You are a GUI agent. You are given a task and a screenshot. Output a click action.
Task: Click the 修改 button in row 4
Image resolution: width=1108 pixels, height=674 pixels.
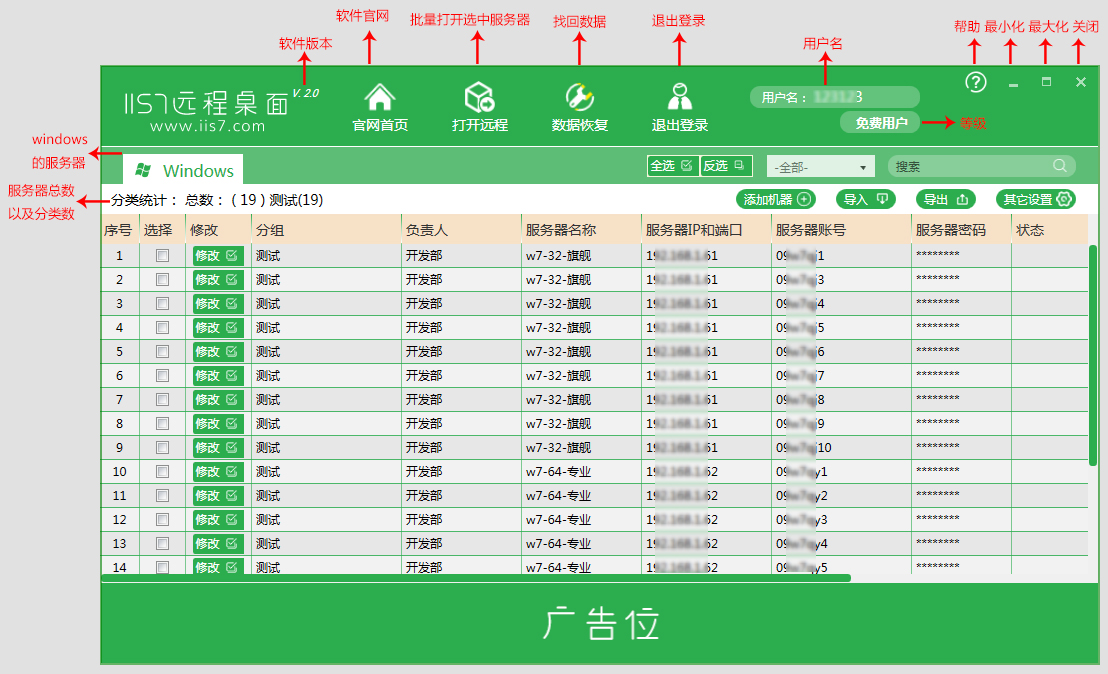(x=218, y=328)
